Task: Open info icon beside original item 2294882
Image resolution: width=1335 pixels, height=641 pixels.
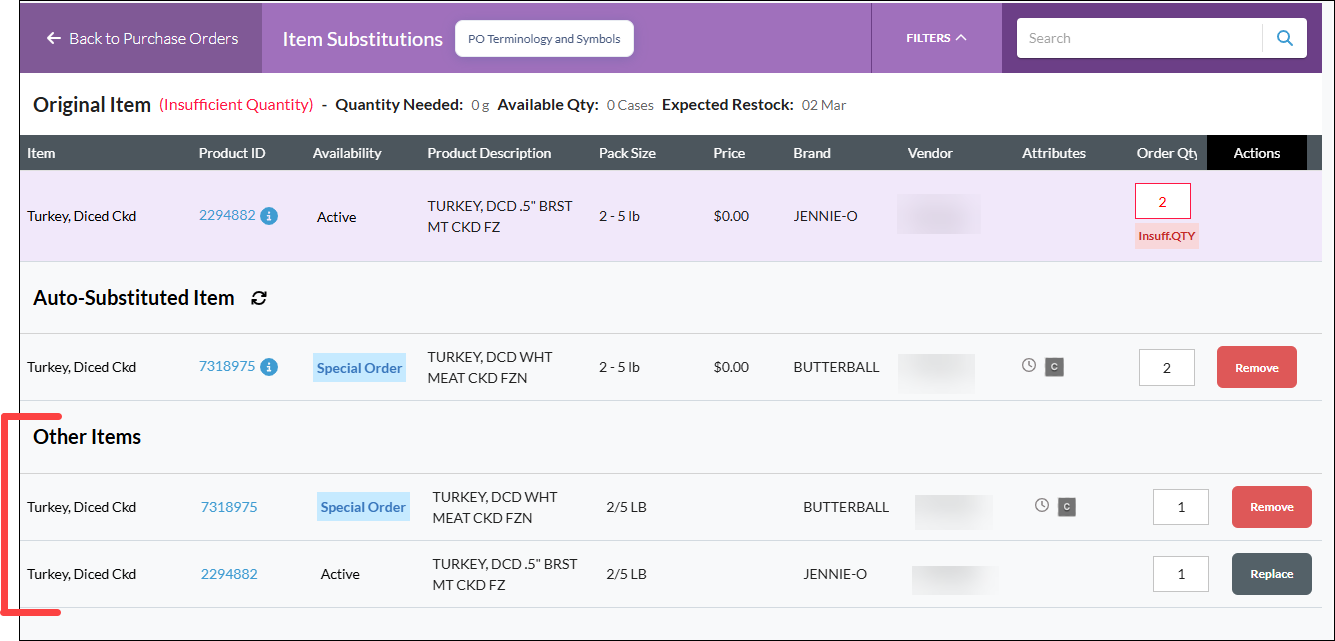Action: click(x=269, y=216)
